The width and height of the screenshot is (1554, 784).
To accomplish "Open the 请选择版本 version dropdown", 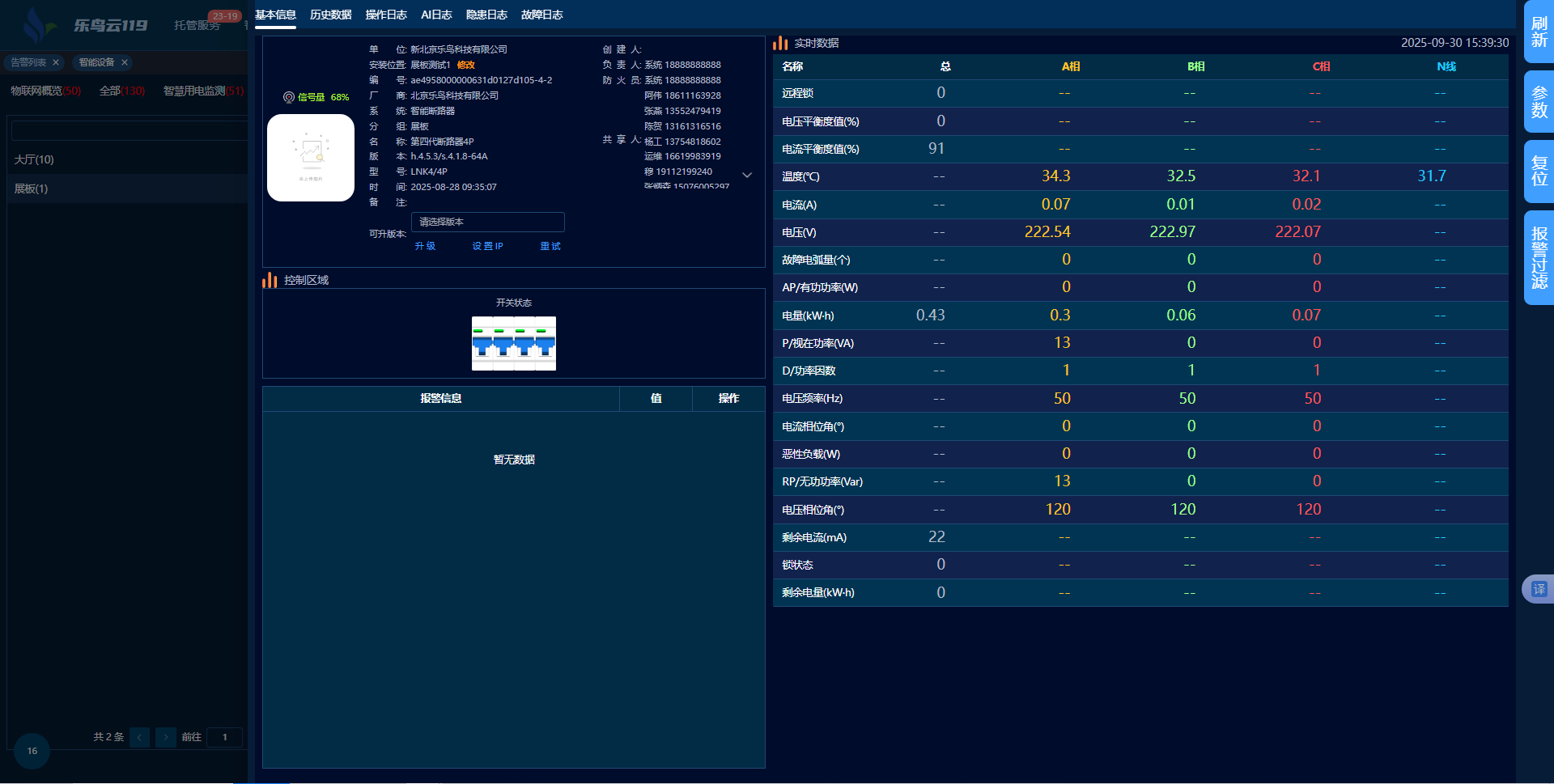I will coord(487,222).
